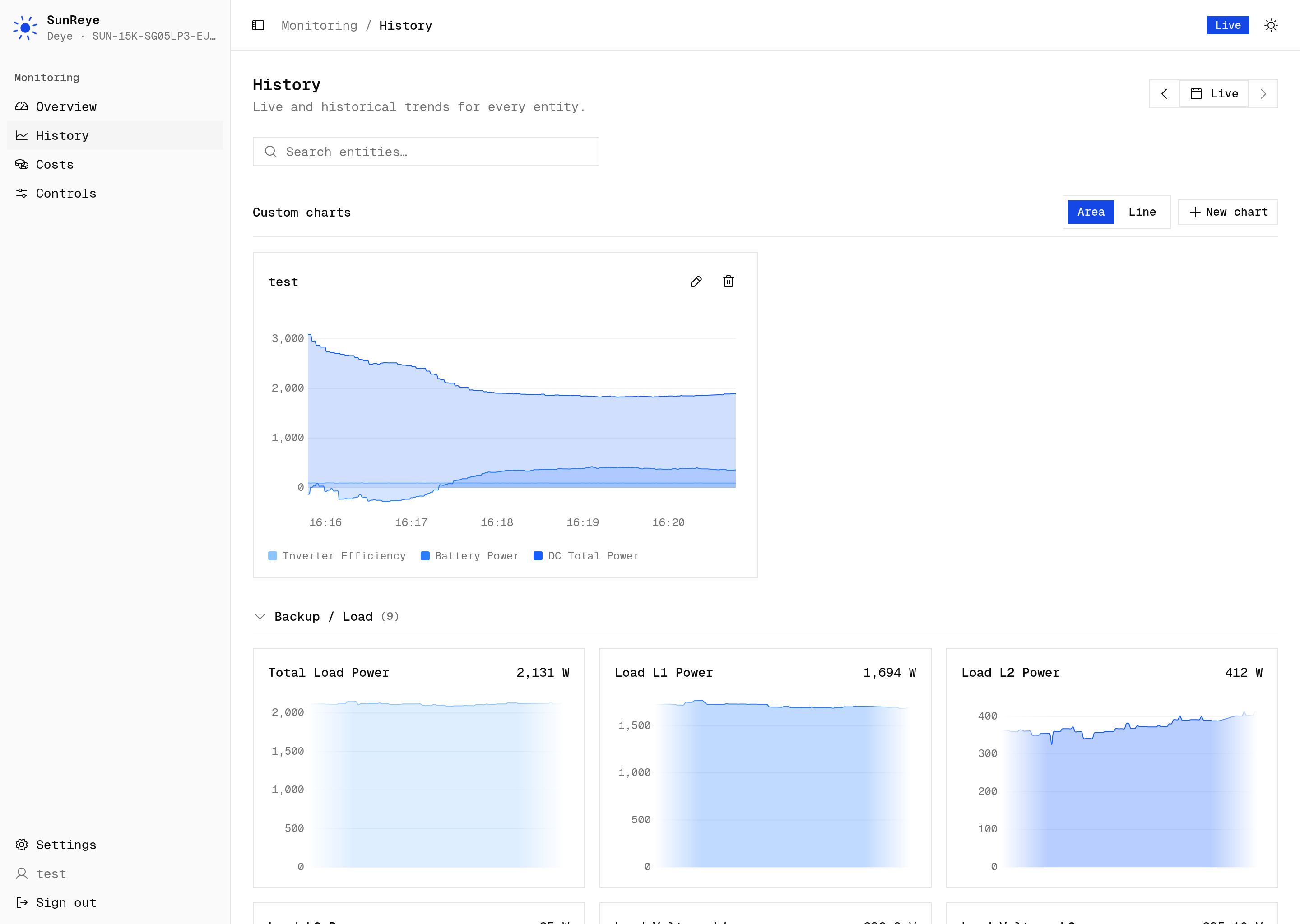Click the '16:18' time axis label
This screenshot has height=924, width=1300.
point(497,522)
